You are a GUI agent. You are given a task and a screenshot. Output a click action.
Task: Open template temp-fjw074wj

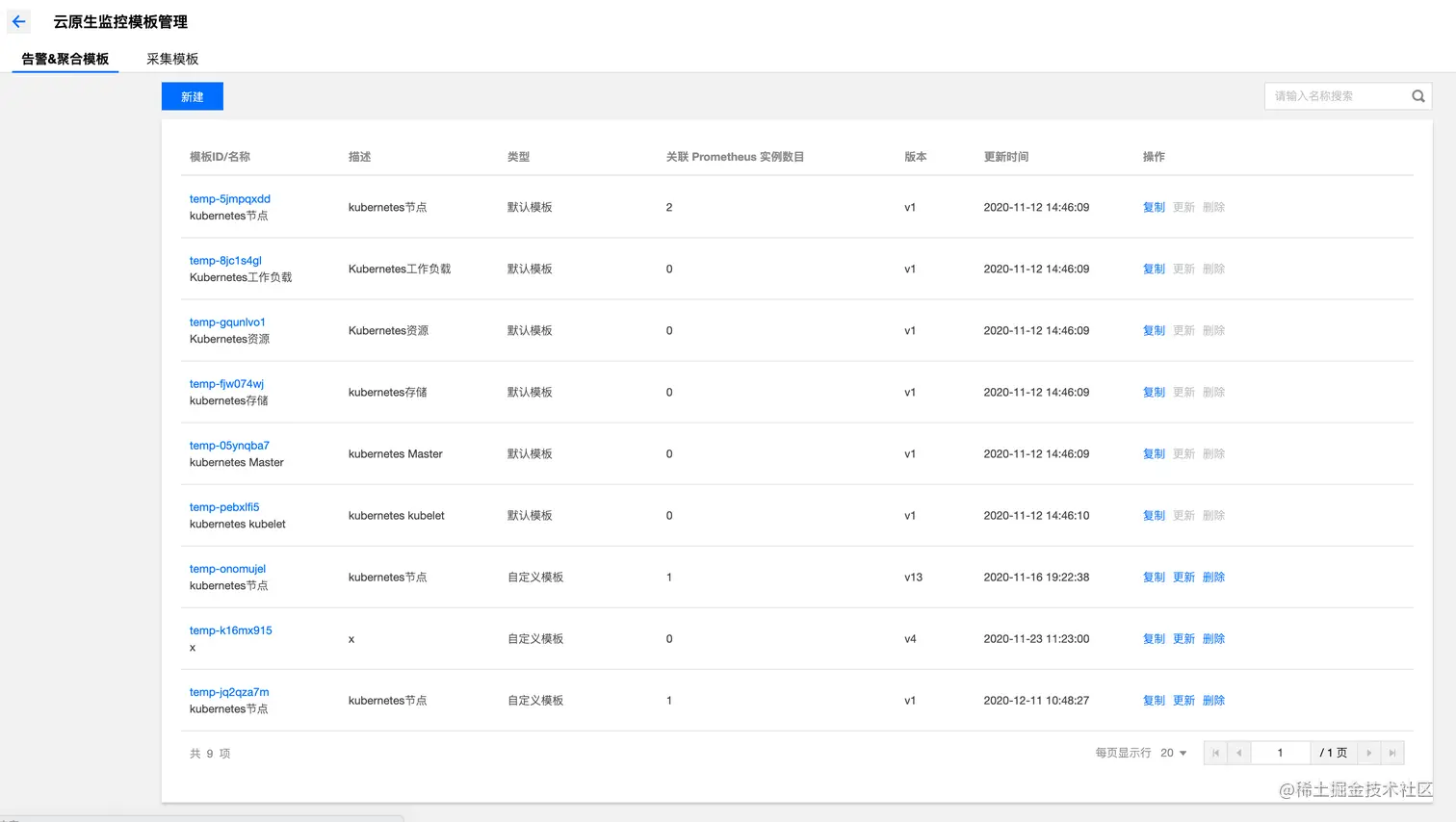[226, 384]
